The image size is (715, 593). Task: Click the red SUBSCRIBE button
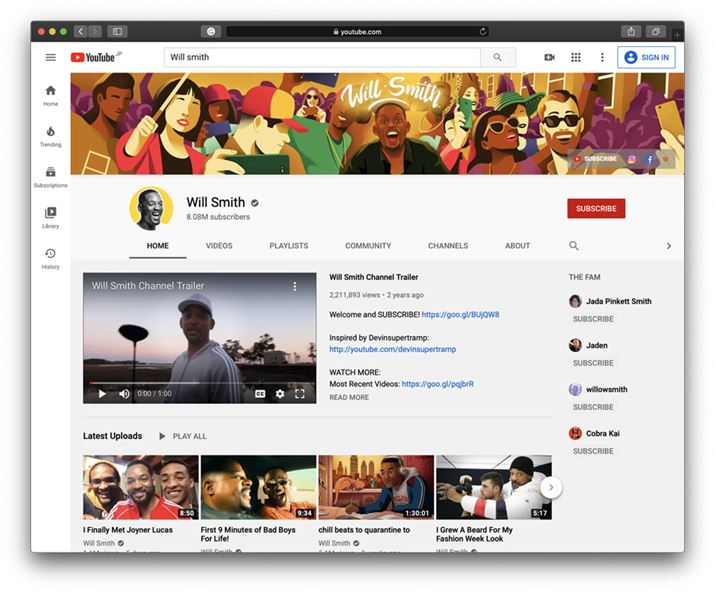[596, 208]
